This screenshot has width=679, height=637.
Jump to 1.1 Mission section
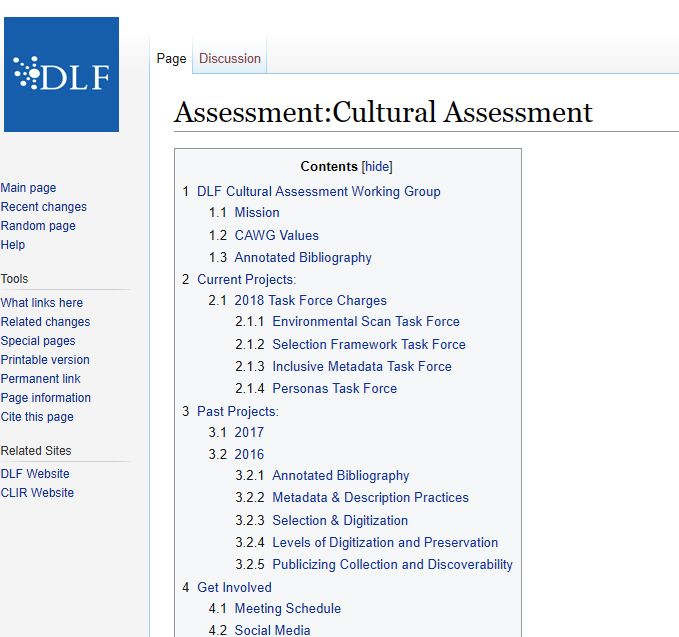(257, 213)
